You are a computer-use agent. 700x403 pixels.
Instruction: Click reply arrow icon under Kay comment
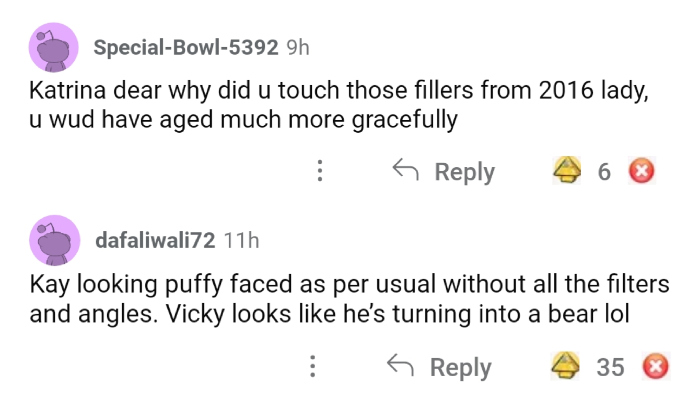tap(400, 367)
